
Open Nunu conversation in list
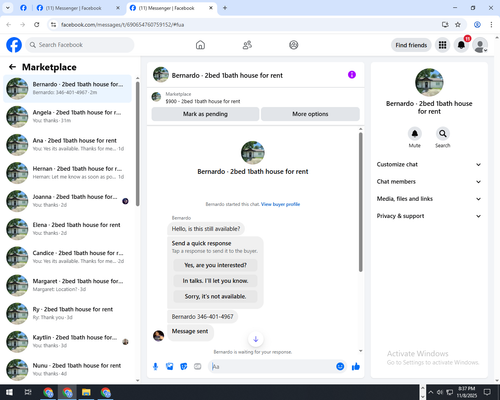pyautogui.click(x=67, y=370)
